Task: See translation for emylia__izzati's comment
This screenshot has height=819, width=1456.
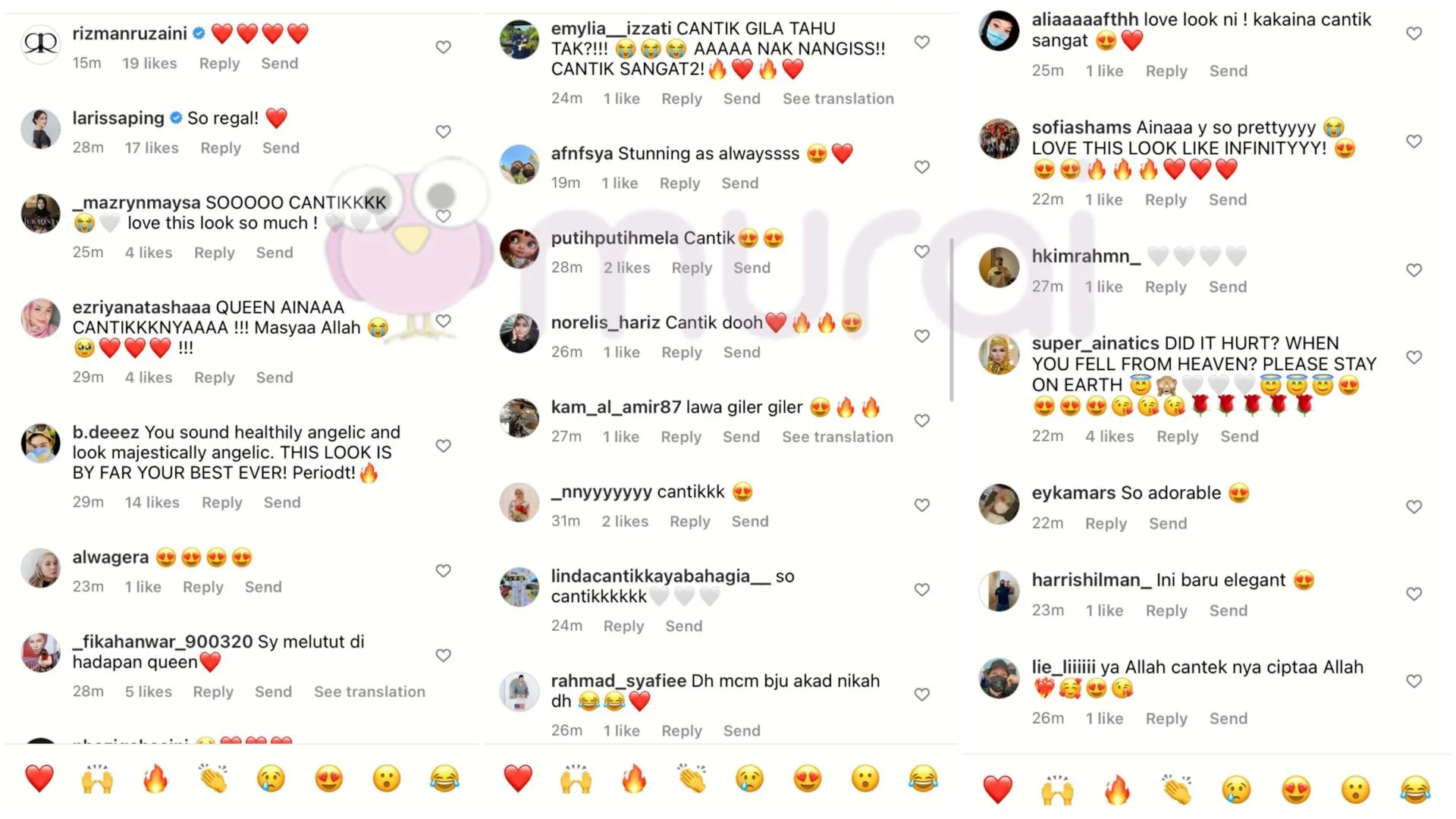Action: point(838,99)
